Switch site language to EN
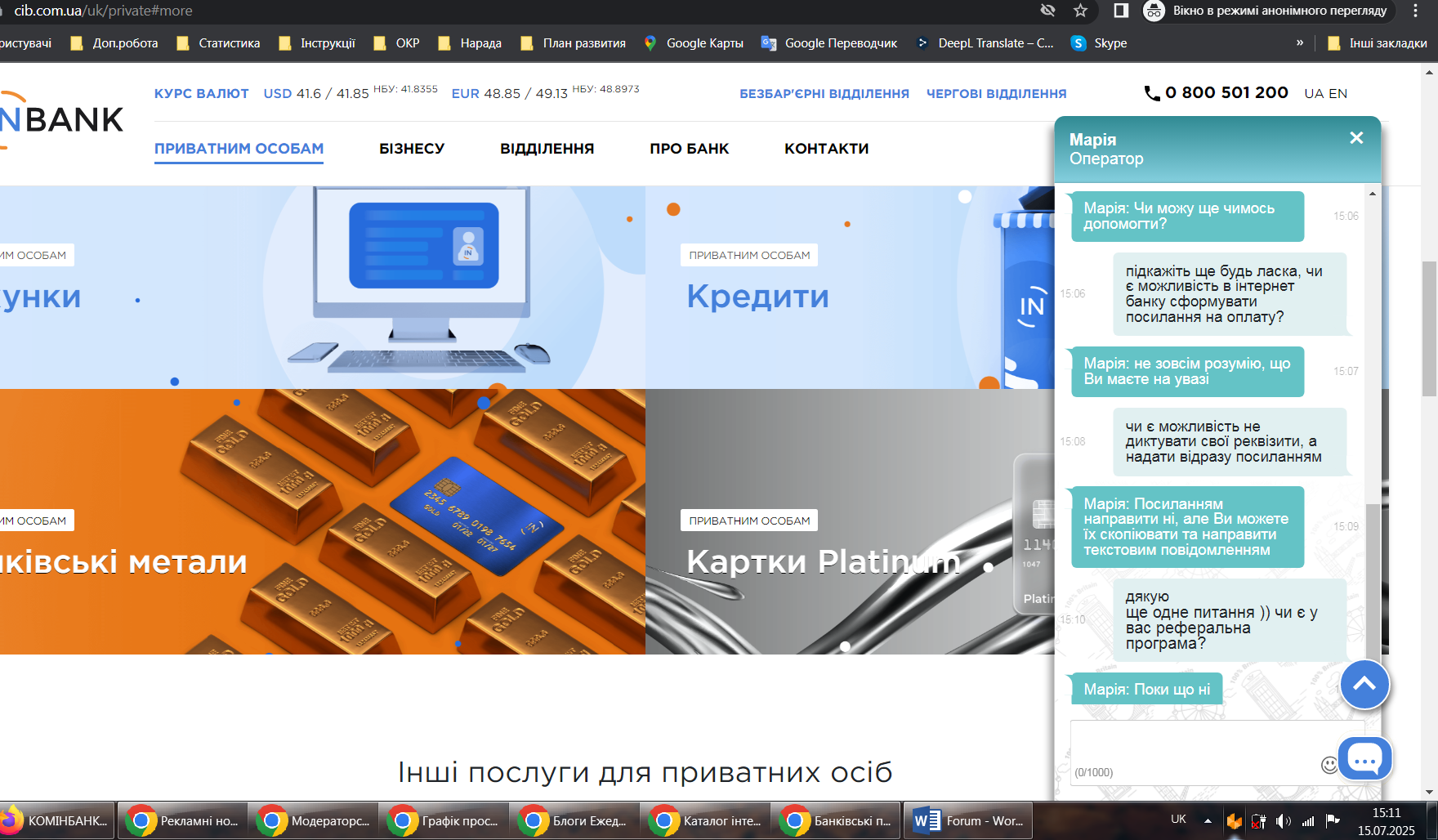Viewport: 1438px width, 840px height. (x=1338, y=93)
